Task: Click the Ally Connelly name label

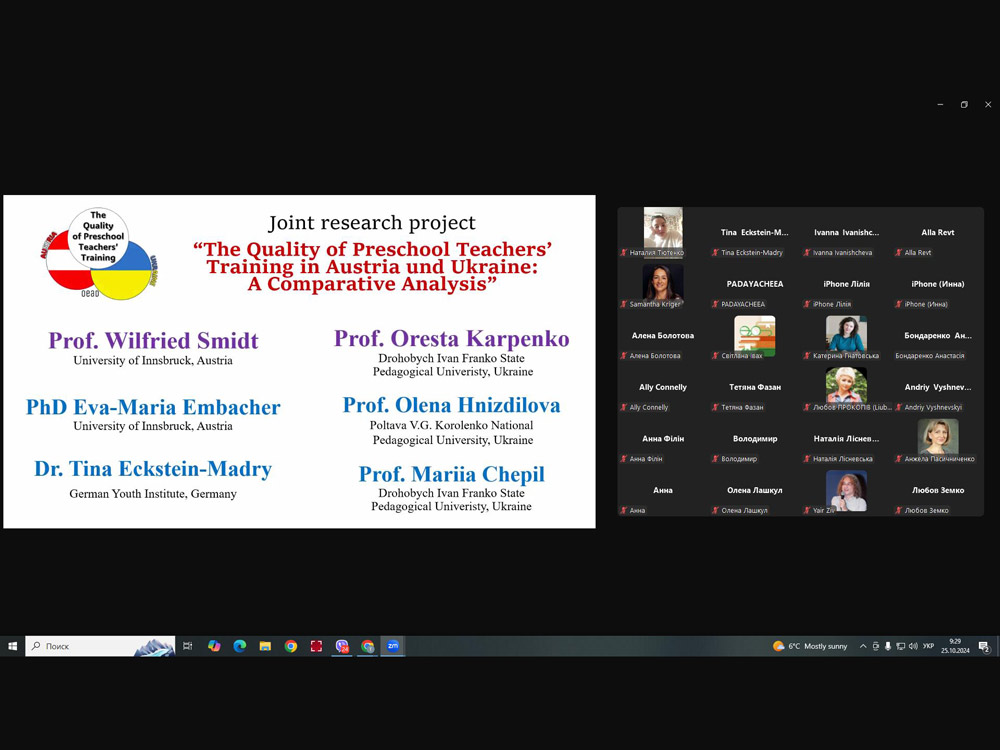Action: point(649,408)
